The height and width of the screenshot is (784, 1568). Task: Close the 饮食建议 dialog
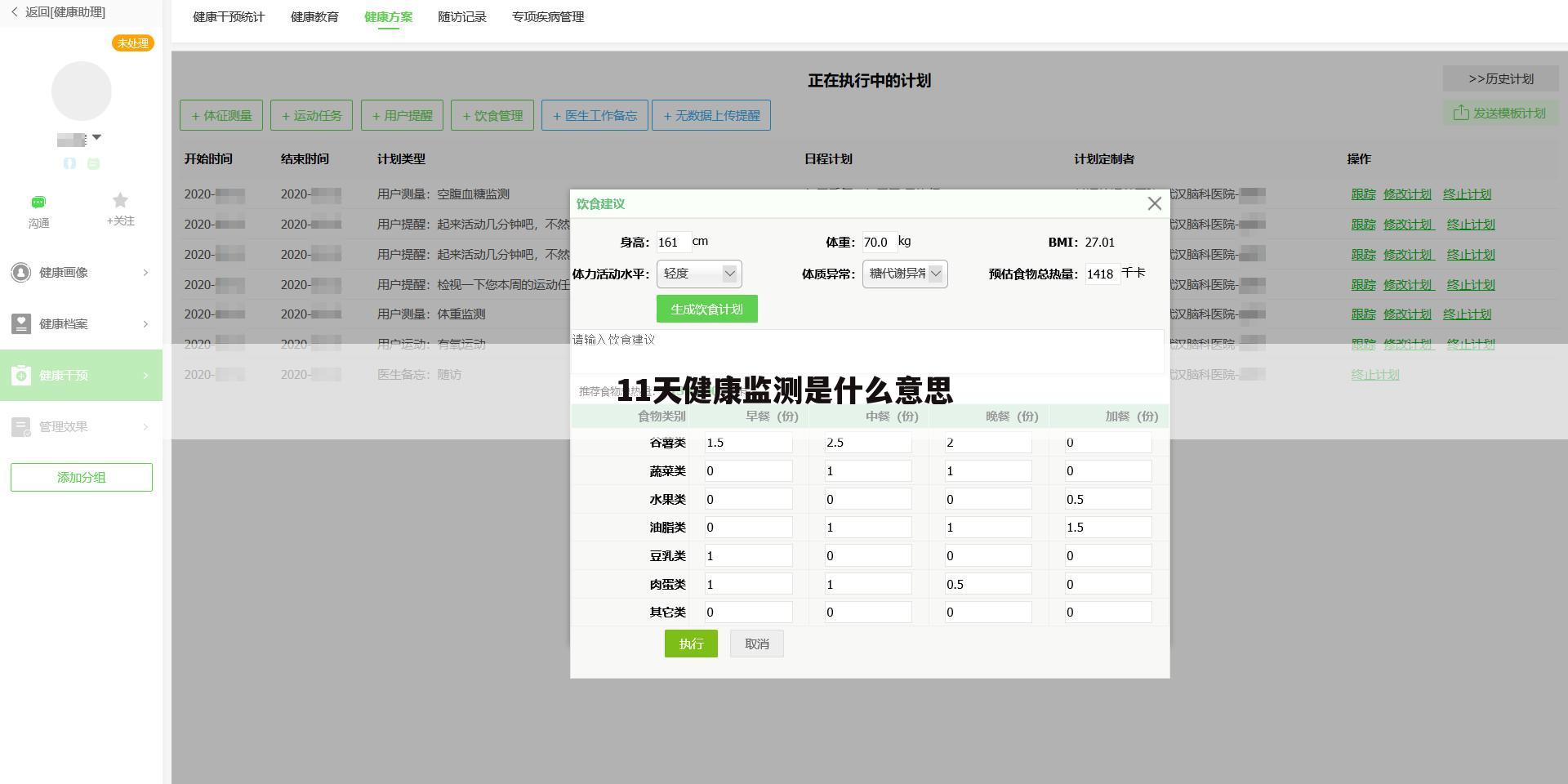pos(1154,203)
